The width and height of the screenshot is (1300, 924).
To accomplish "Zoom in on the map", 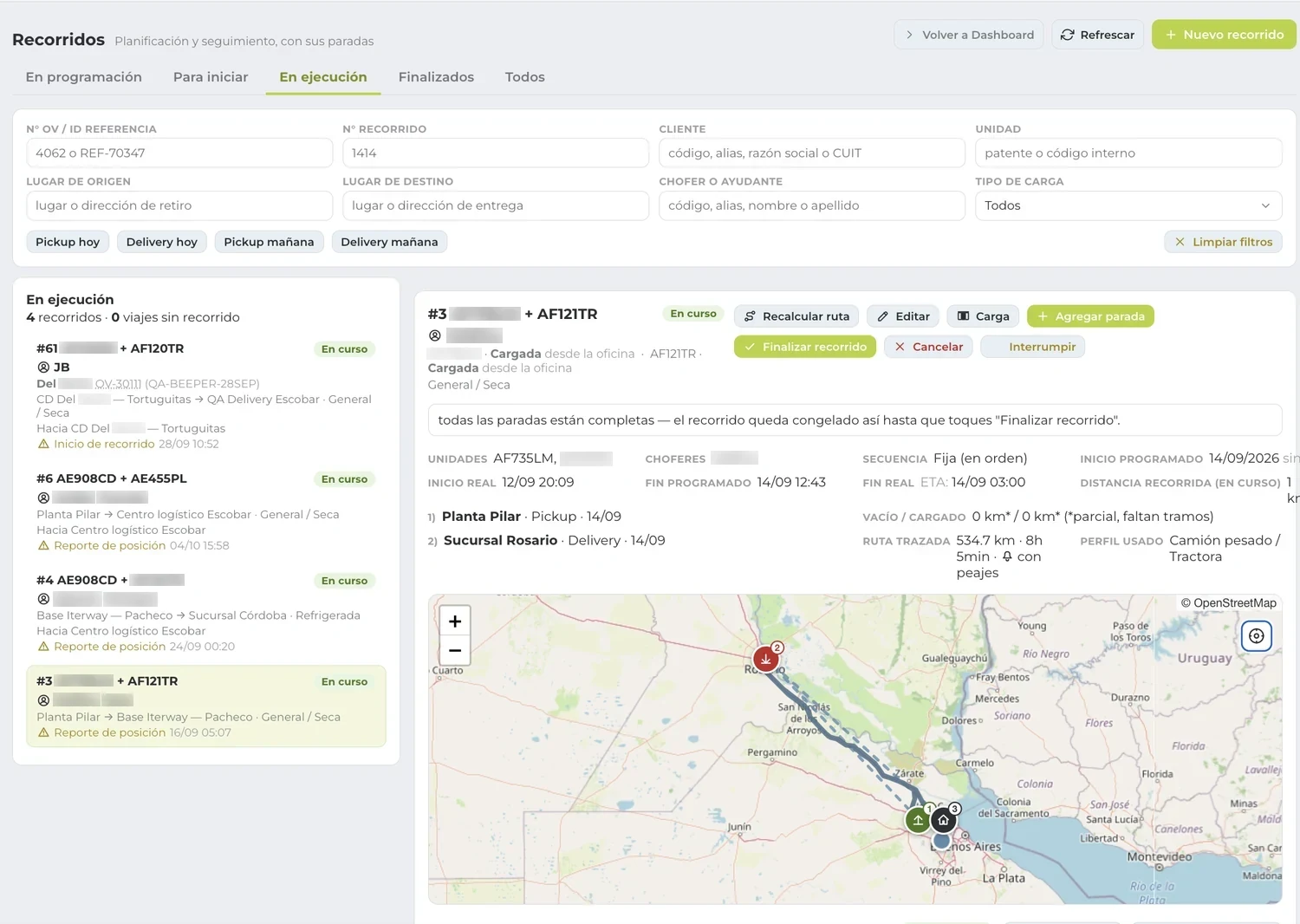I will (x=455, y=621).
